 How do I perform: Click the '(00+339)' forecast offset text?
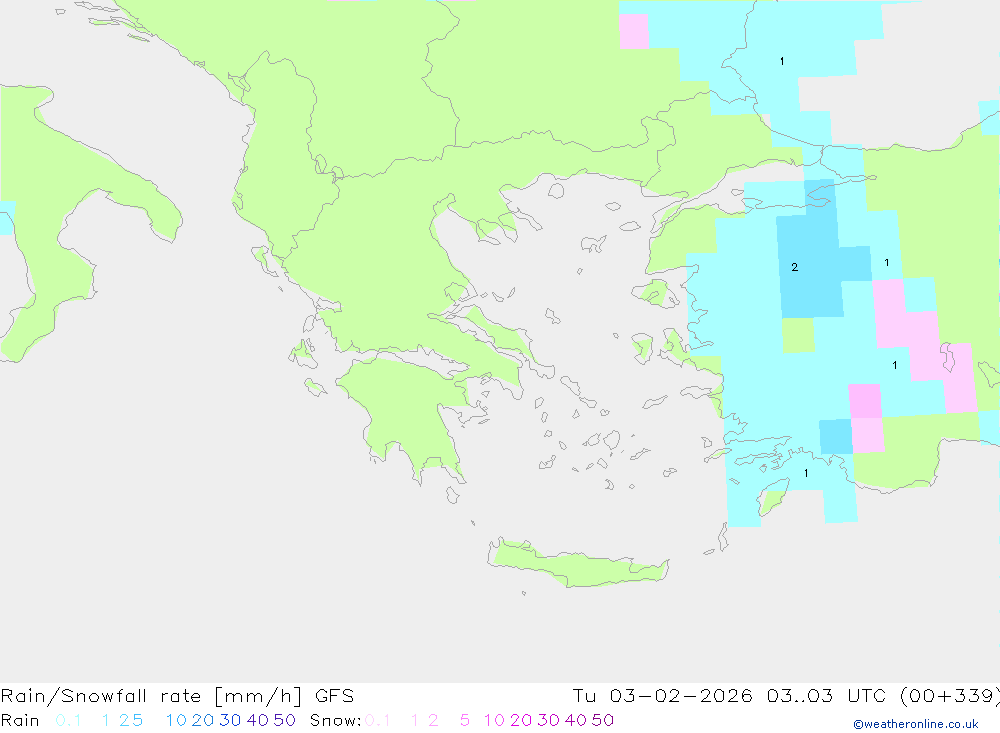950,695
